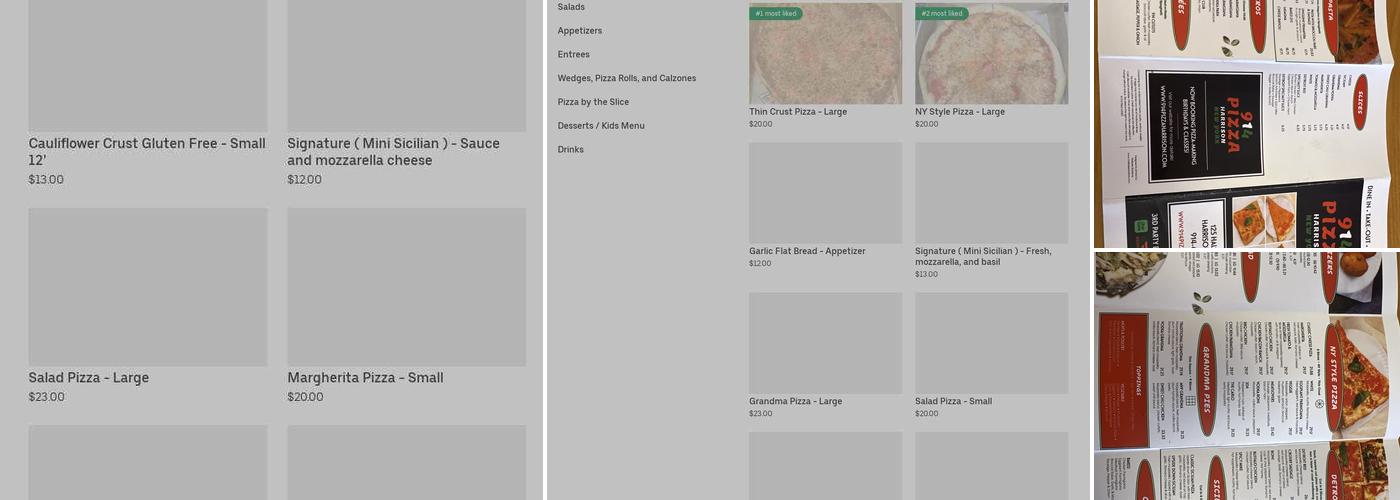Click the $23.00 price under Salad Pizza - Large
This screenshot has height=500, width=1400.
47,397
